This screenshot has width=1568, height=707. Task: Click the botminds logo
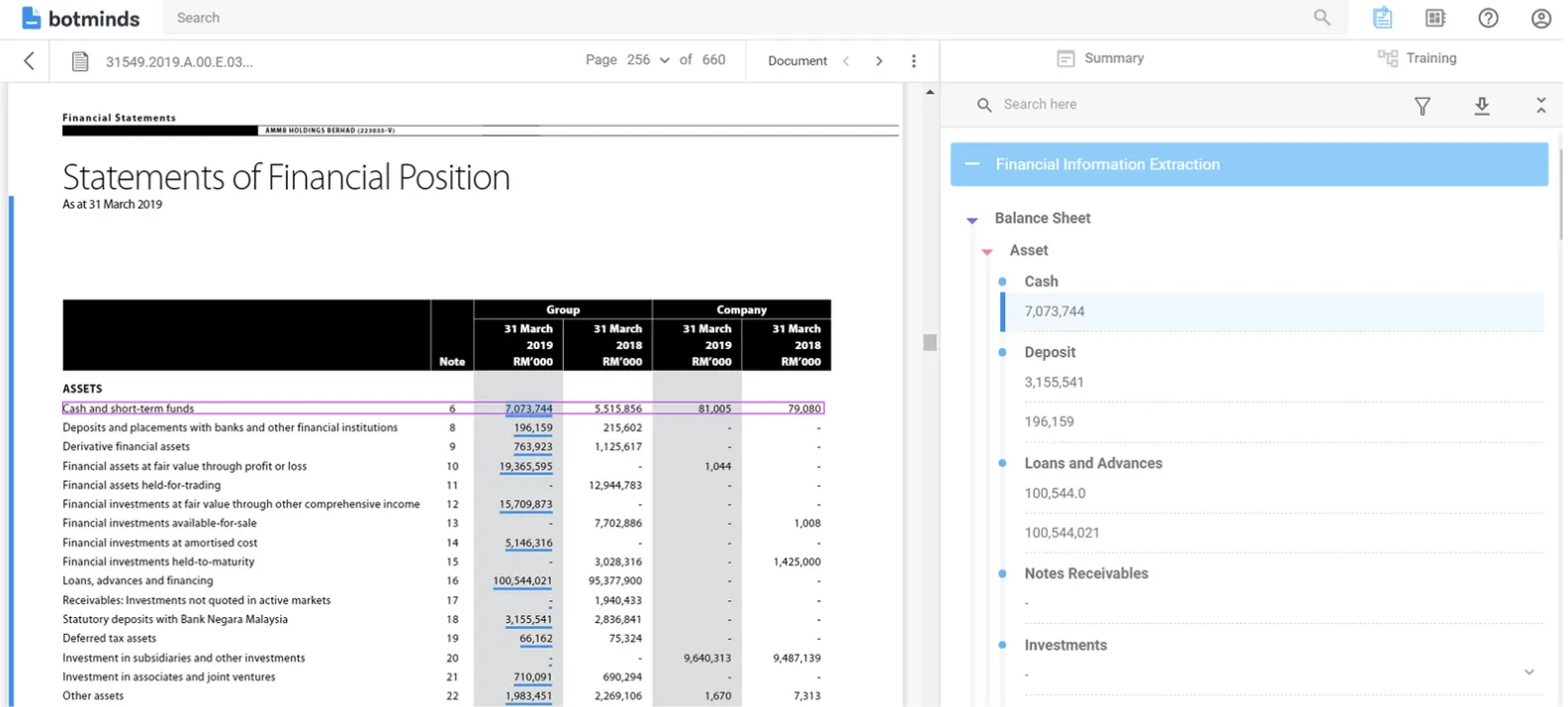80,18
